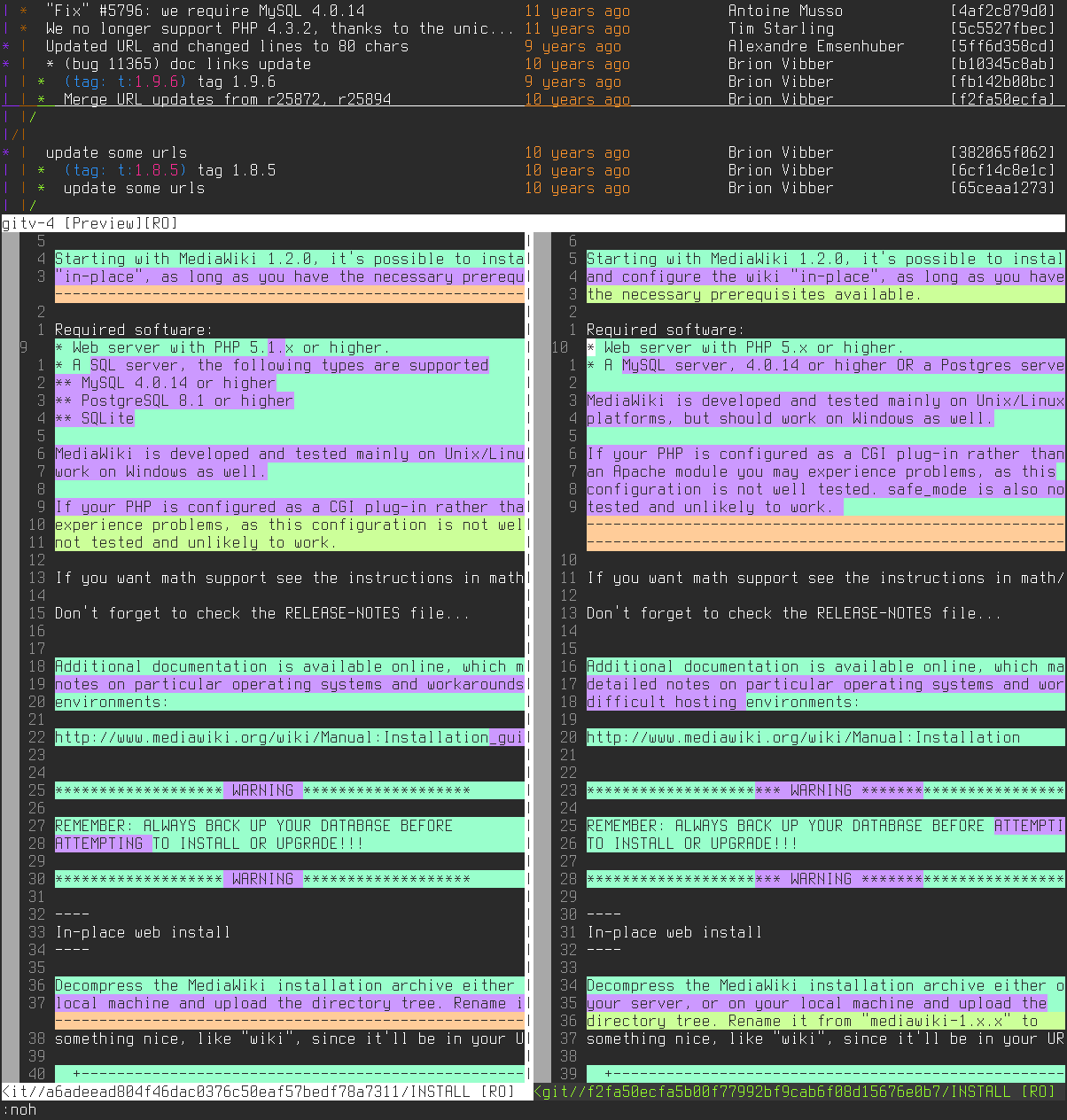The width and height of the screenshot is (1067, 1120).
Task: Click commit hash [5c5527fbec]
Action: (x=1002, y=28)
